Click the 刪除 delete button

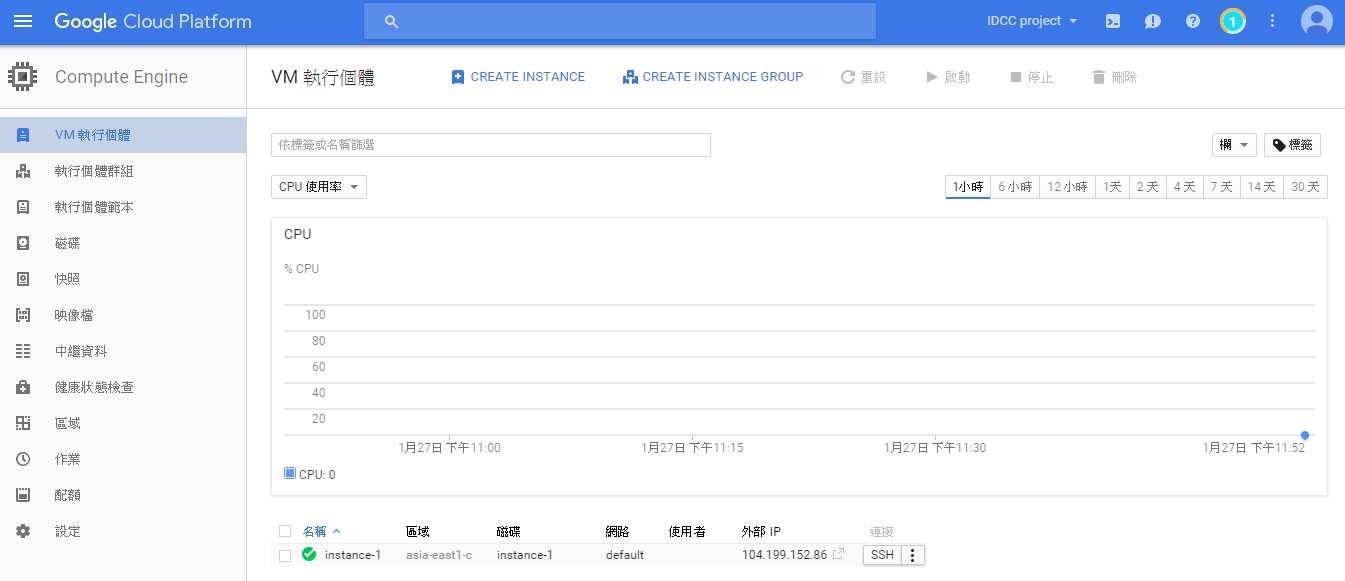pyautogui.click(x=1114, y=77)
